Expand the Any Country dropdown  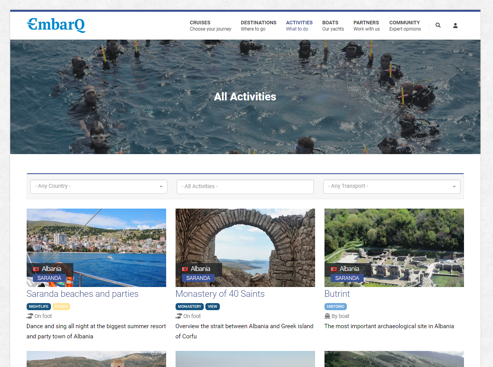coord(99,186)
